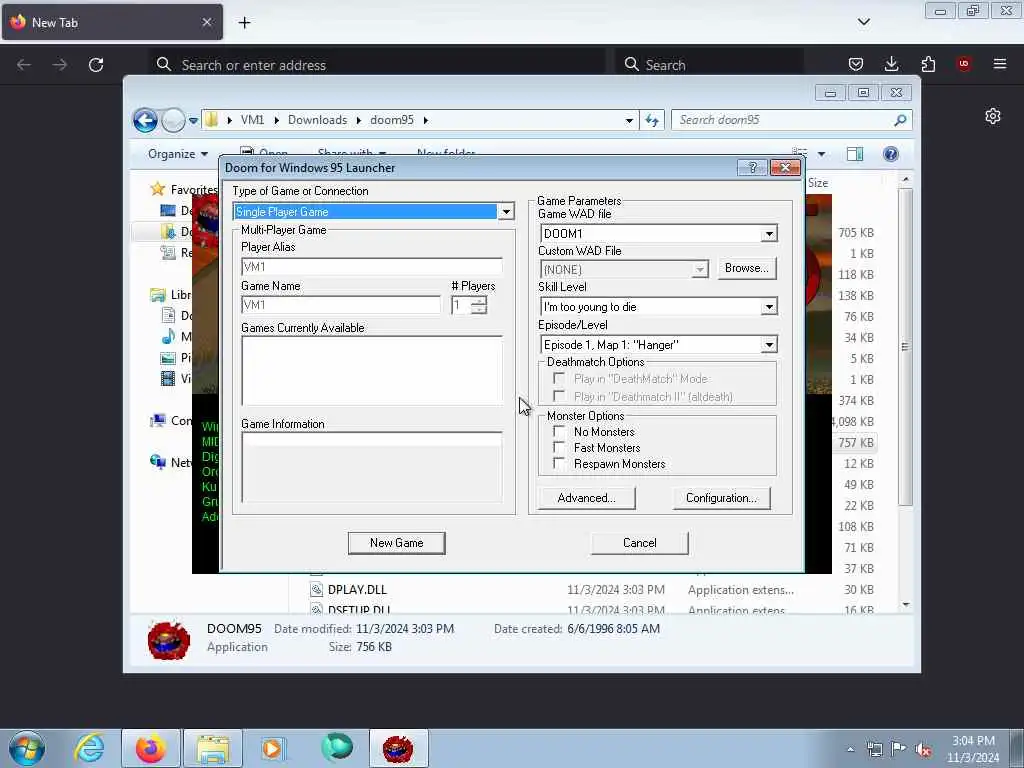Viewport: 1024px width, 768px height.
Task: Enable the No Monsters checkbox
Action: coord(559,432)
